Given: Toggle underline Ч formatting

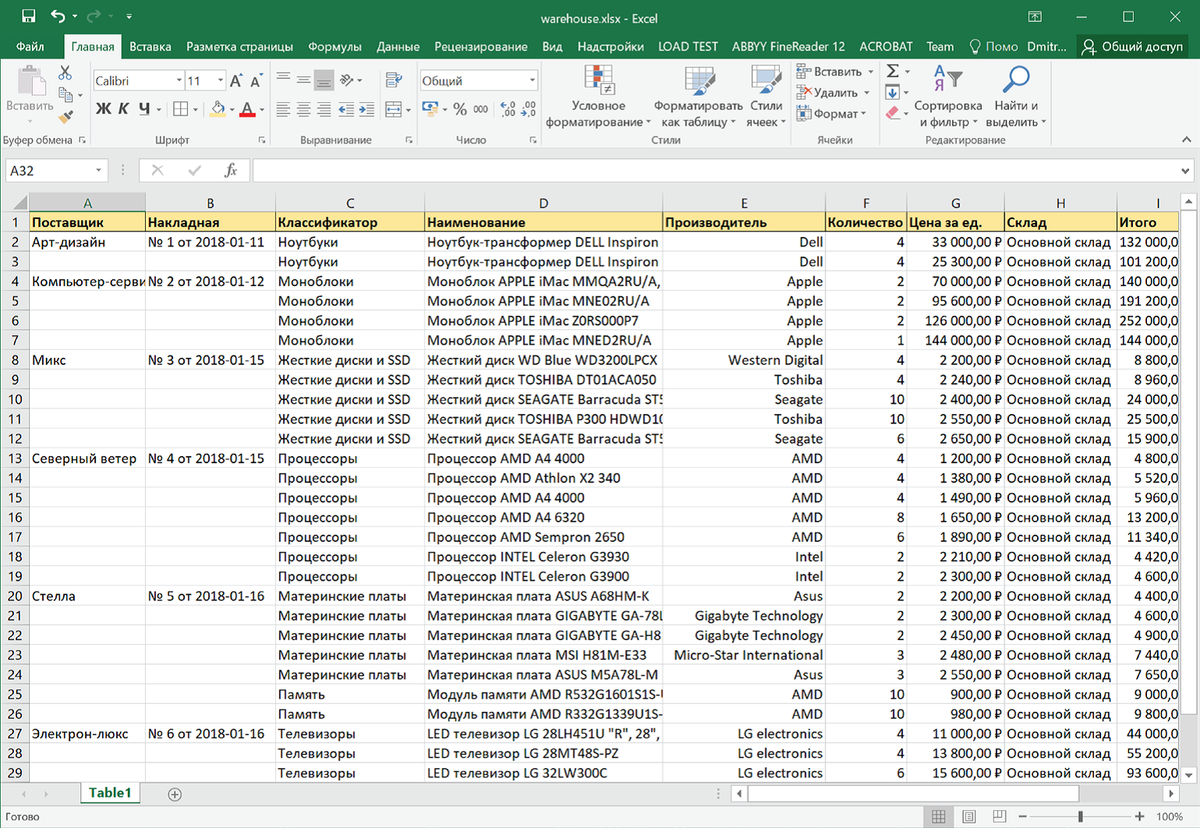Looking at the screenshot, I should (x=145, y=109).
